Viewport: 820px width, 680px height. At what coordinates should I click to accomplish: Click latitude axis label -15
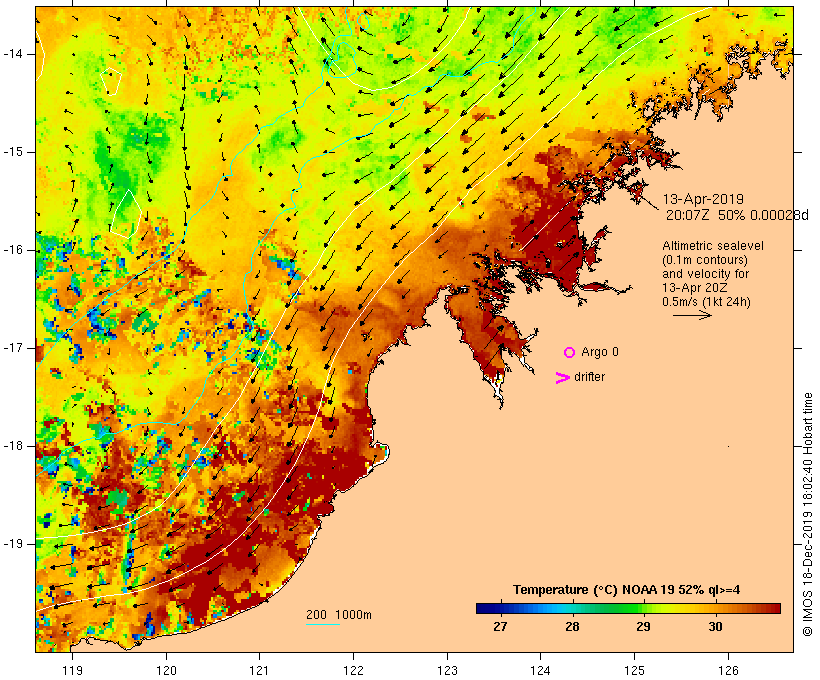12,152
